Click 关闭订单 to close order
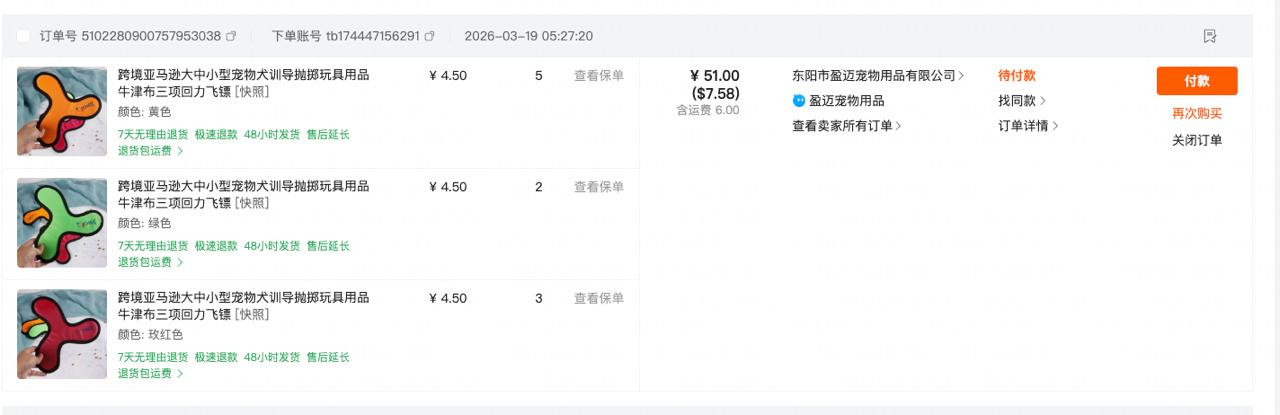This screenshot has height=415, width=1280. pos(1197,141)
